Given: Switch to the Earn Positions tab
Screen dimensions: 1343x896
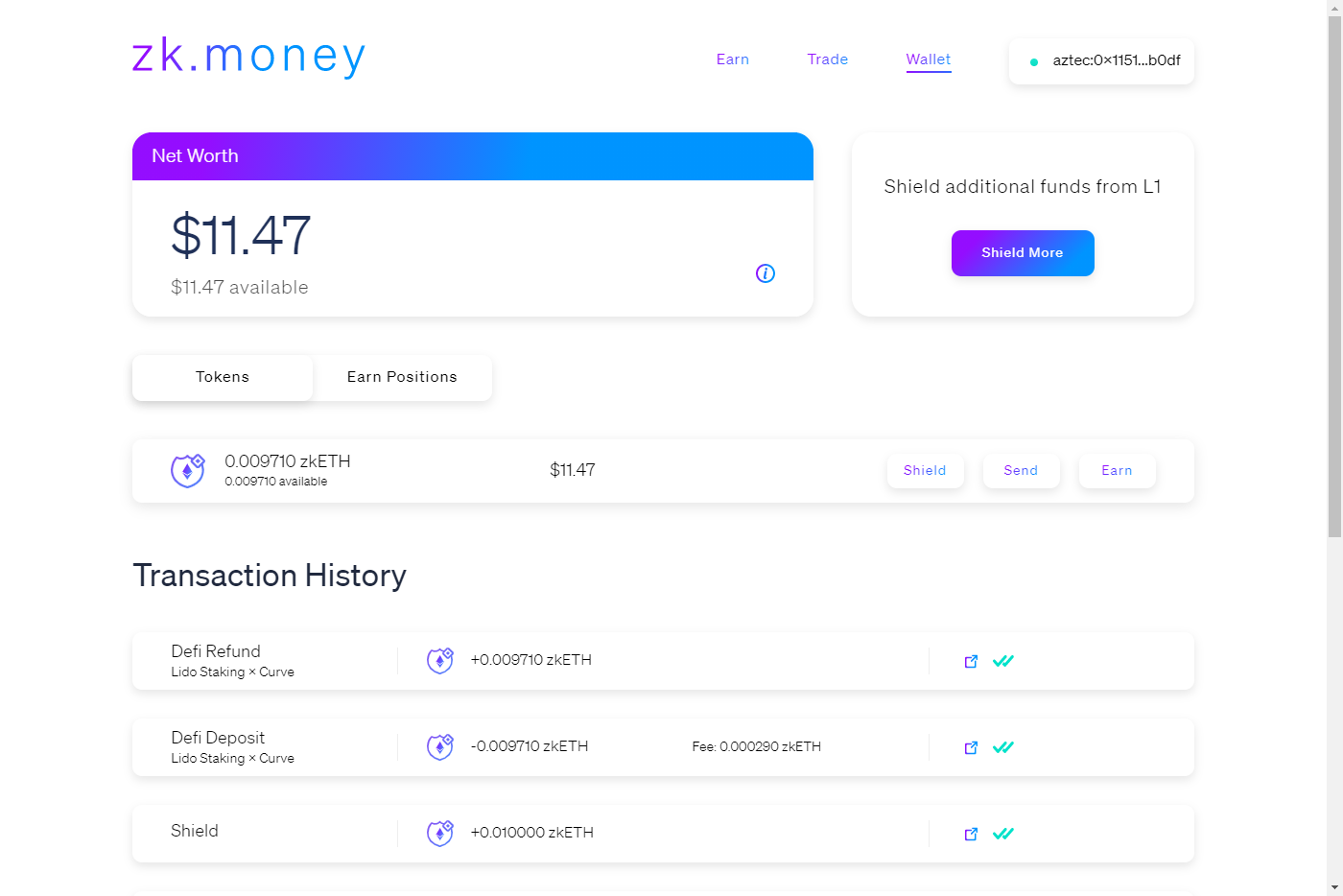Looking at the screenshot, I should click(x=402, y=377).
